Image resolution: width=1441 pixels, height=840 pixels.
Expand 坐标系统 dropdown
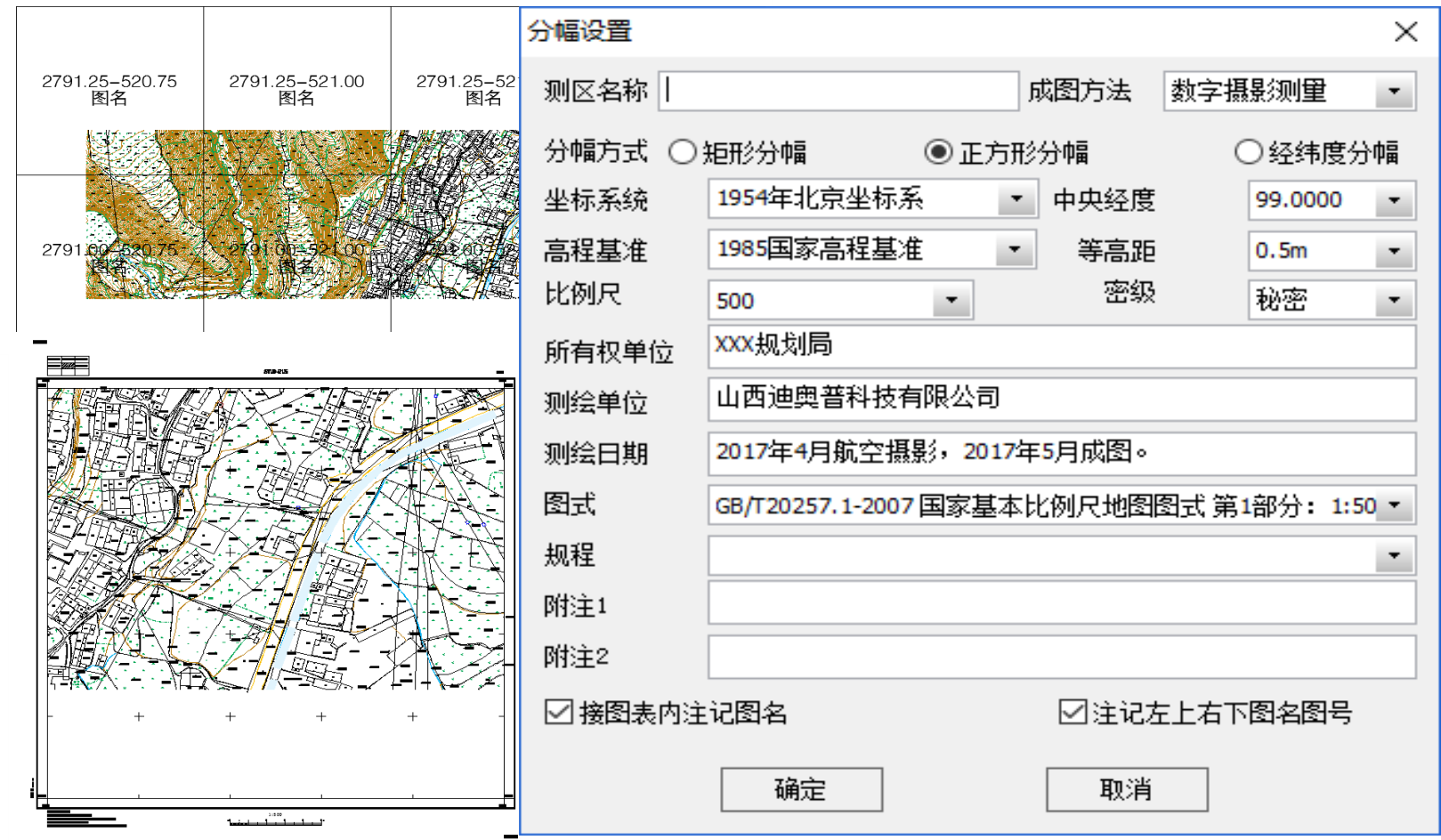pos(1016,199)
